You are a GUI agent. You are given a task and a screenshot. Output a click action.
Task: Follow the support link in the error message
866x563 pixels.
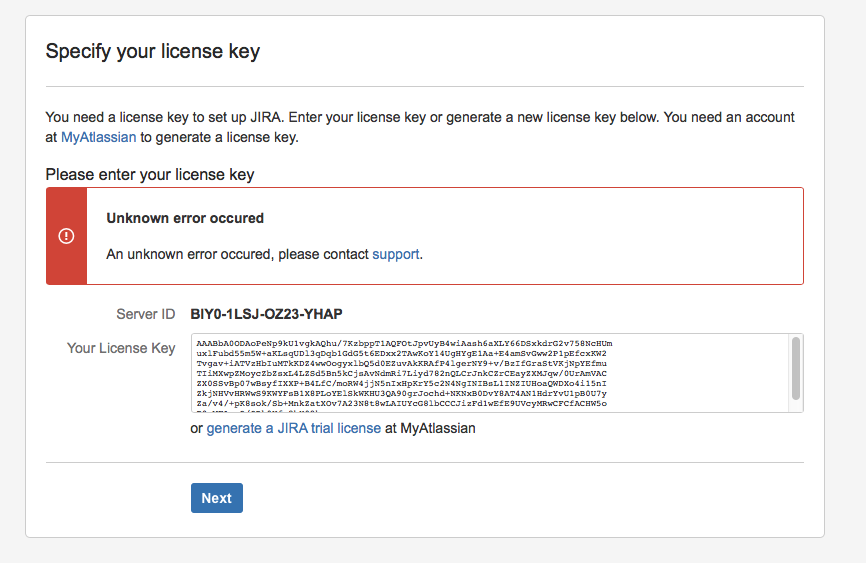(x=395, y=254)
